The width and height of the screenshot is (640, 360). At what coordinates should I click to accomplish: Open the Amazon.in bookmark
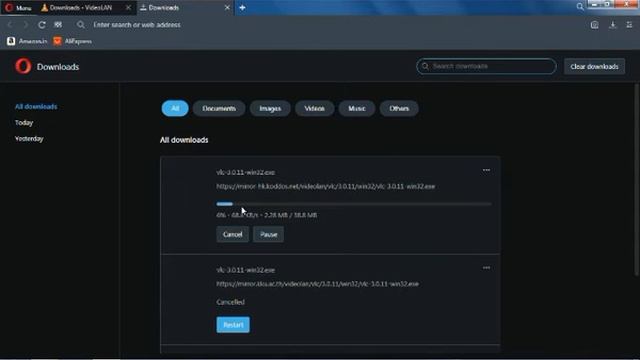tap(27, 41)
